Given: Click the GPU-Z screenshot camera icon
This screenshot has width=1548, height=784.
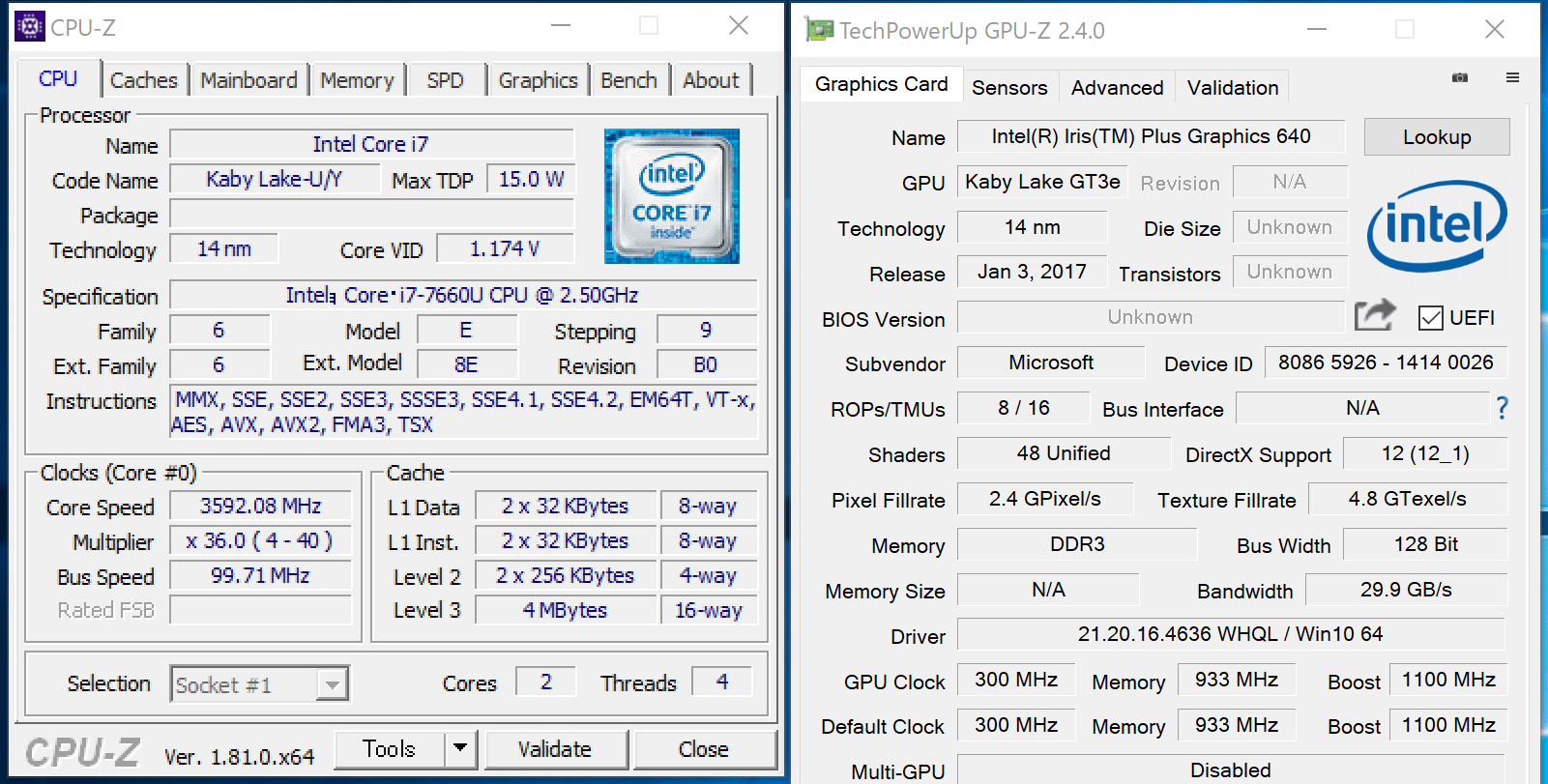Looking at the screenshot, I should (1460, 77).
